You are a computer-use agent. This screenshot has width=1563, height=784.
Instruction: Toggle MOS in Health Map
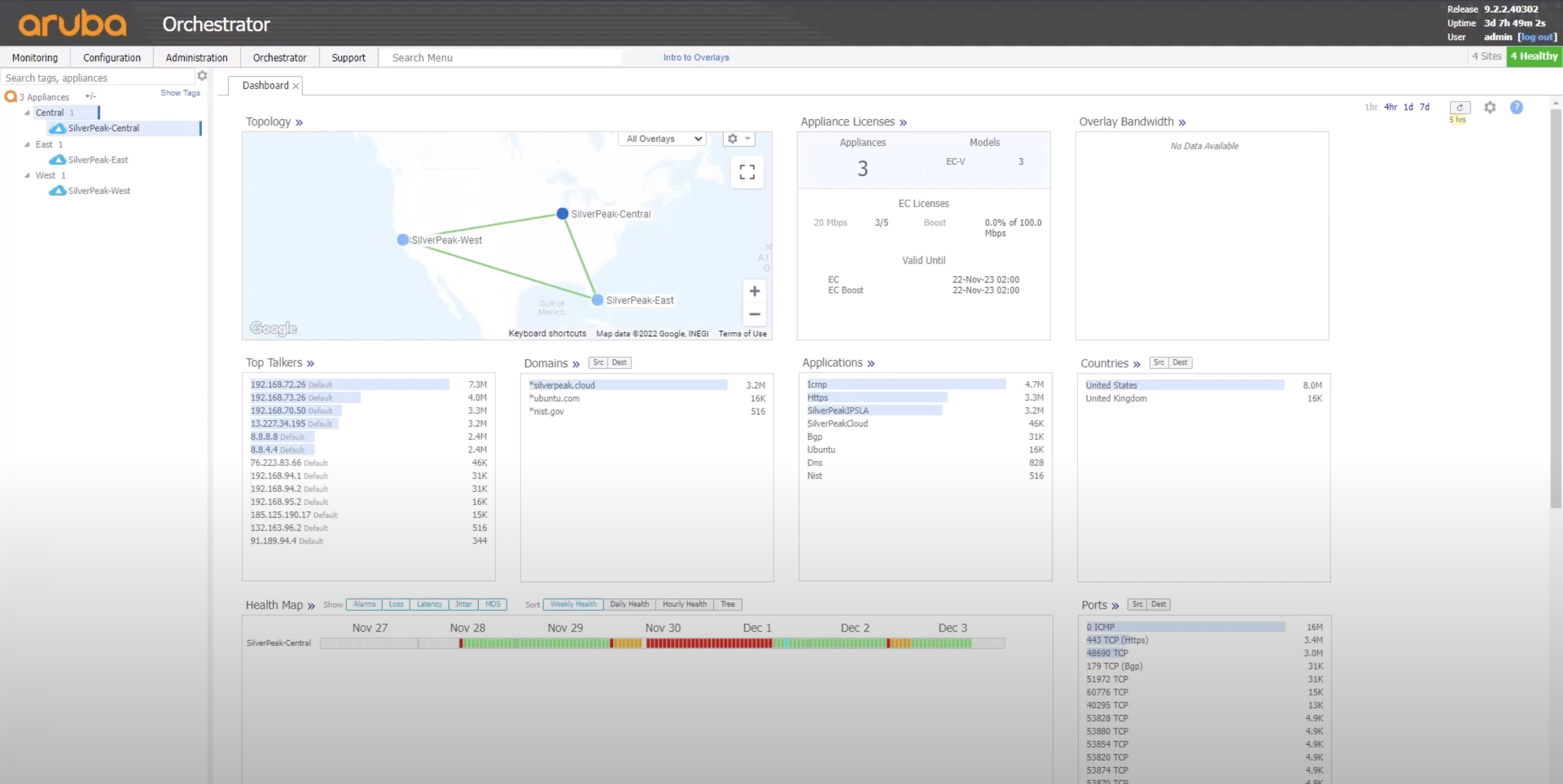[x=493, y=604]
